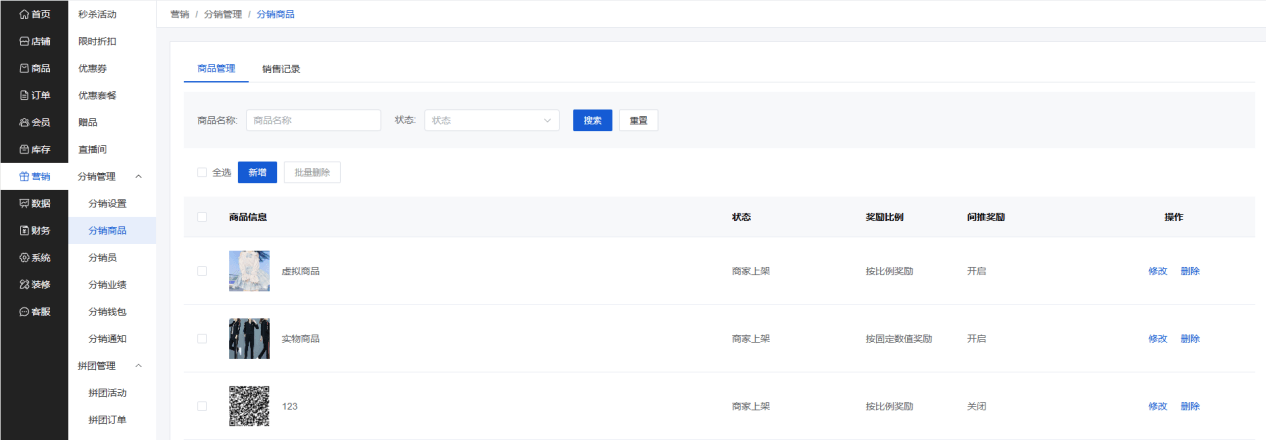Click 删除 link for 虚拟商品
The width and height of the screenshot is (1266, 440).
[1190, 271]
